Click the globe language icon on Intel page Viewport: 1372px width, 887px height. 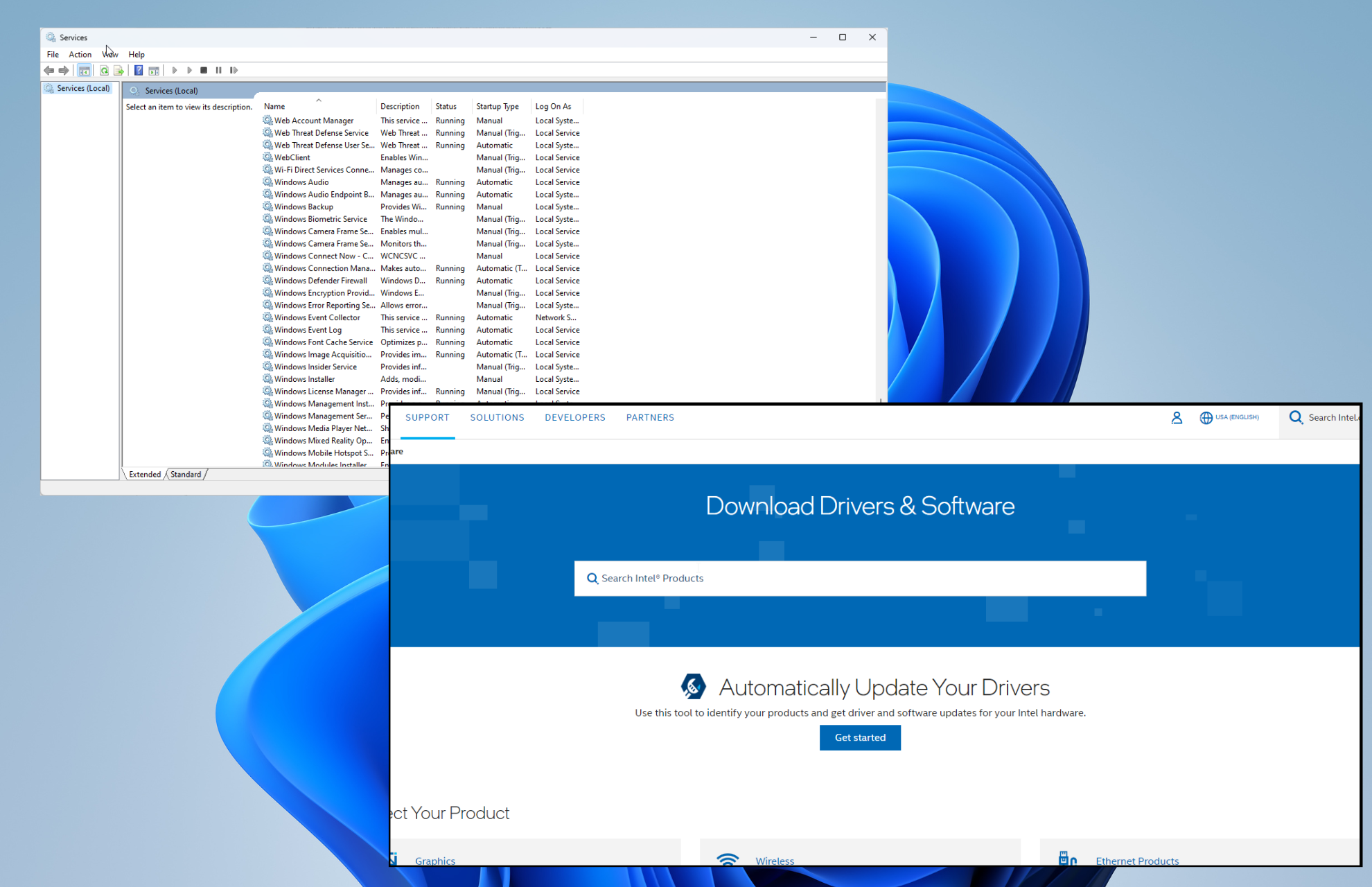pyautogui.click(x=1206, y=418)
